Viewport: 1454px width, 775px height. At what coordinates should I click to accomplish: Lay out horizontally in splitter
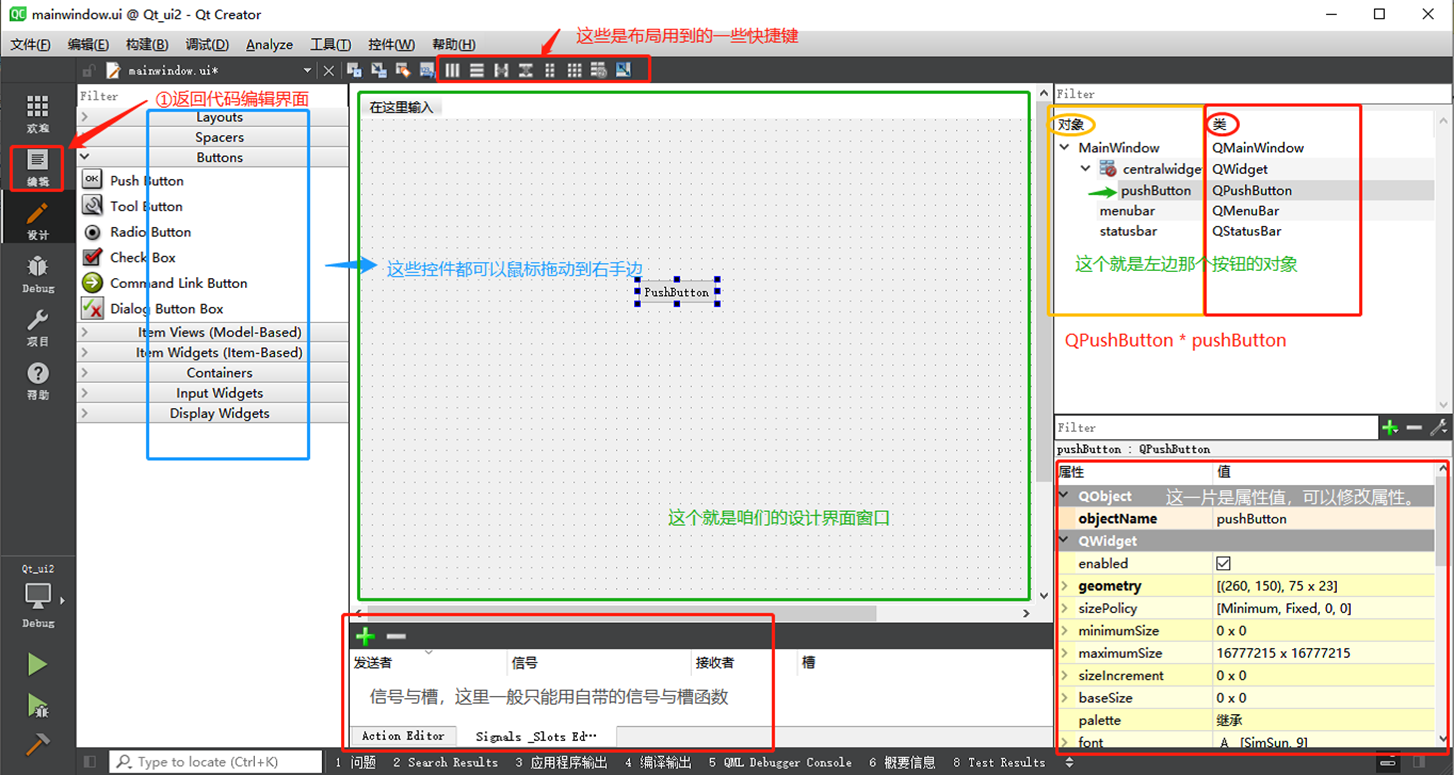[501, 70]
